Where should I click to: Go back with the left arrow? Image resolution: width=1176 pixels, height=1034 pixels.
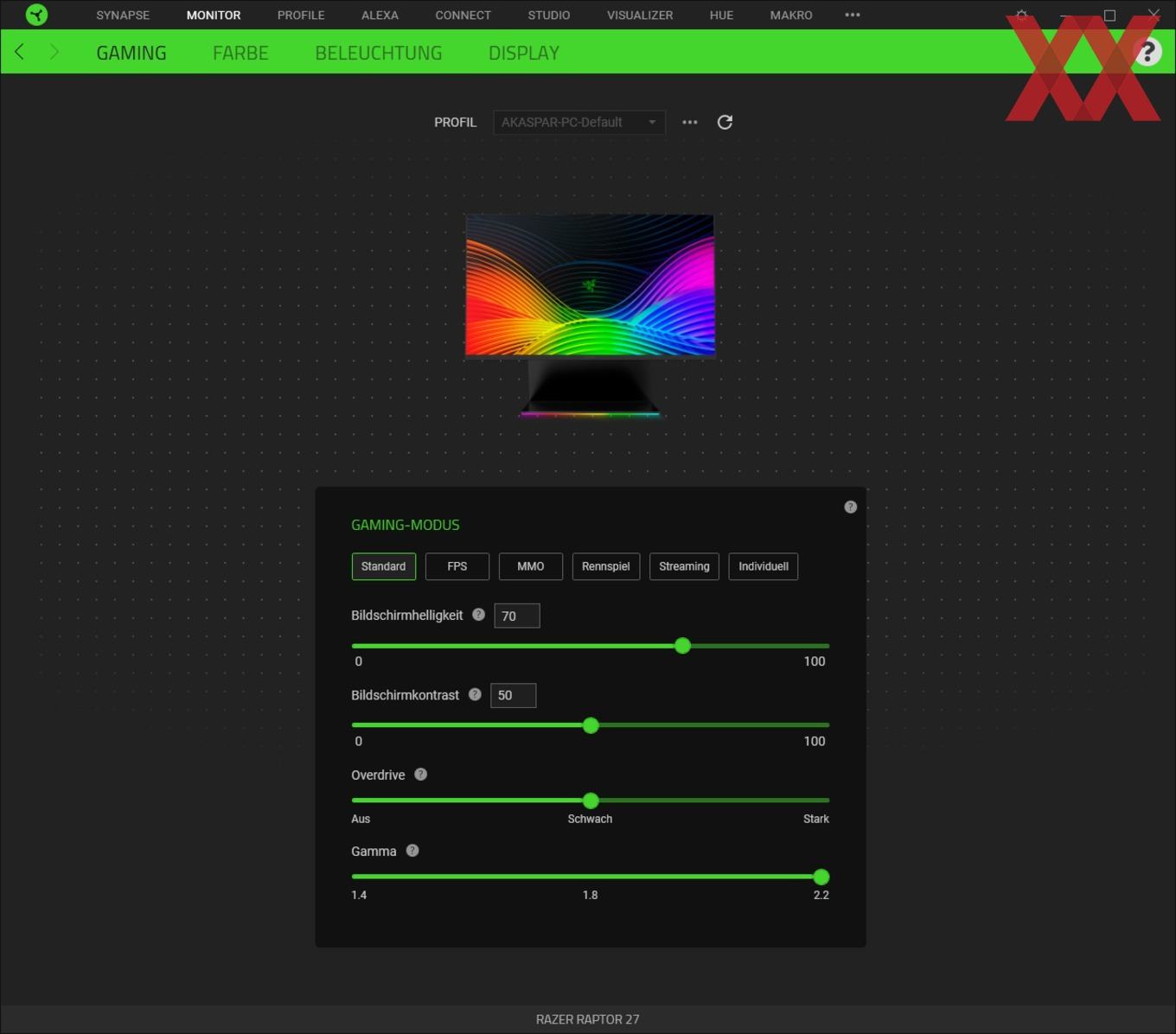pos(19,52)
